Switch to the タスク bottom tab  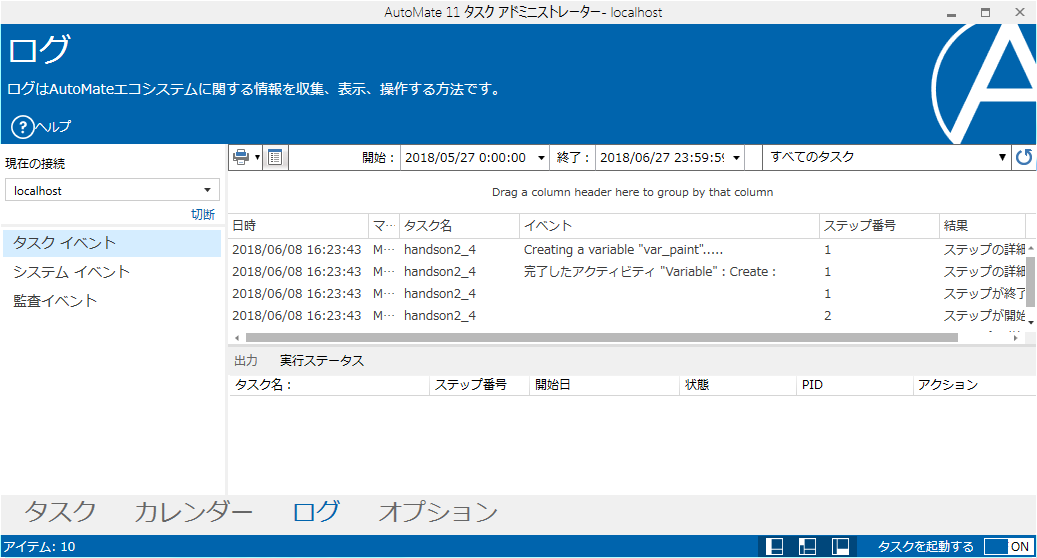(60, 512)
